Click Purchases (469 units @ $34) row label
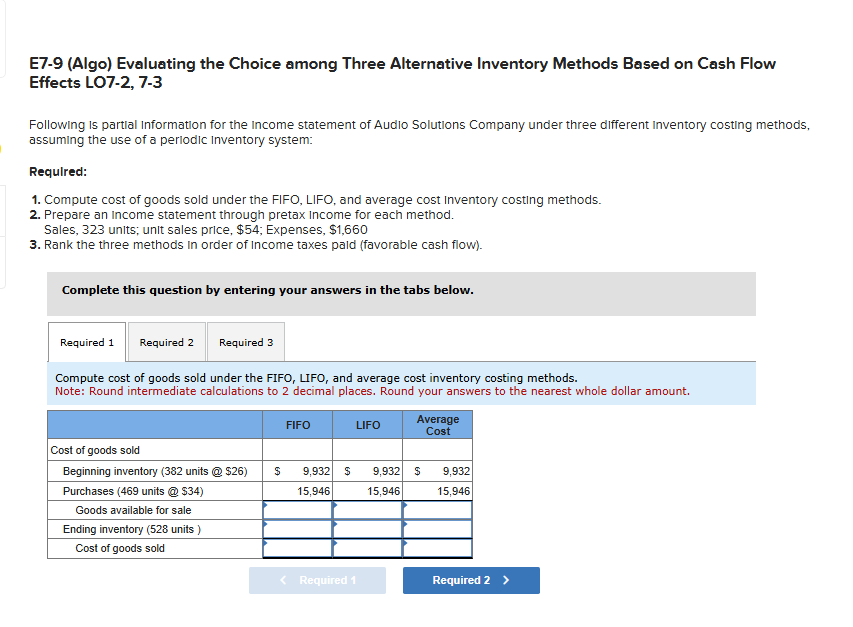This screenshot has width=853, height=627. pos(133,491)
